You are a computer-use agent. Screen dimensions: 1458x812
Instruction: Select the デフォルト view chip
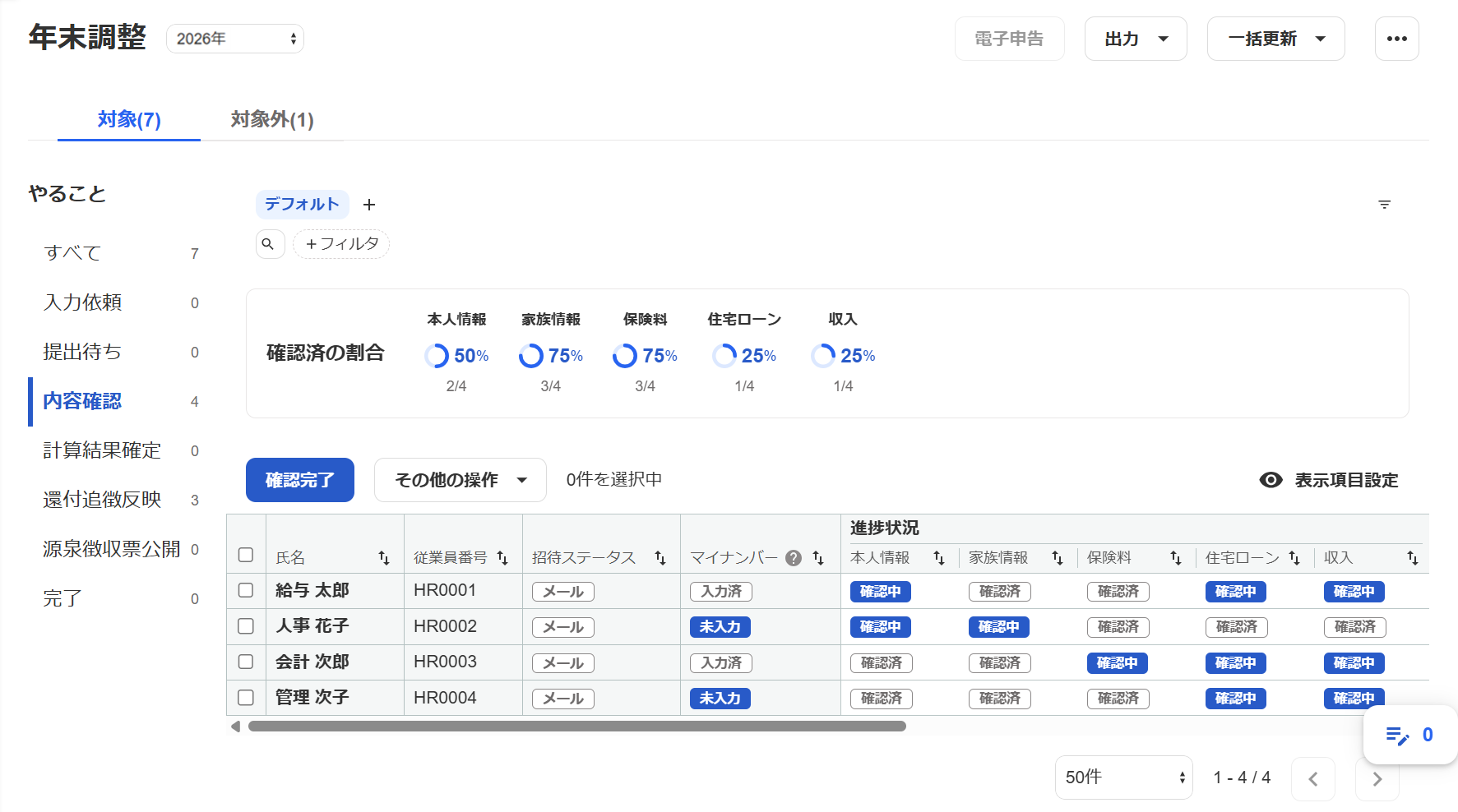[x=302, y=205]
